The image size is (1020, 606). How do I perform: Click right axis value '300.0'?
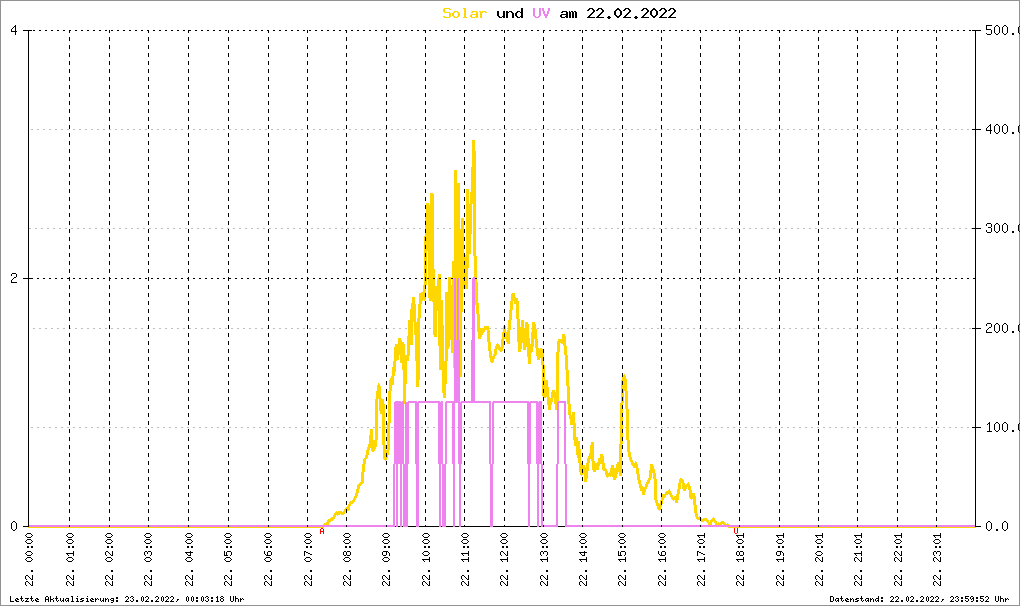click(1002, 228)
